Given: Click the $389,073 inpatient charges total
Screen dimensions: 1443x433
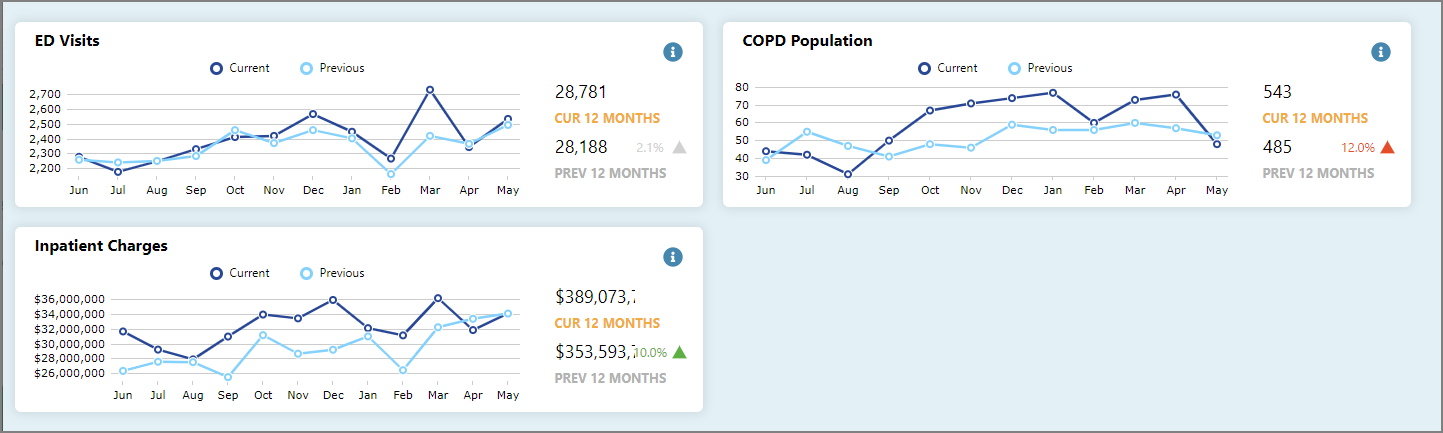Looking at the screenshot, I should (596, 297).
